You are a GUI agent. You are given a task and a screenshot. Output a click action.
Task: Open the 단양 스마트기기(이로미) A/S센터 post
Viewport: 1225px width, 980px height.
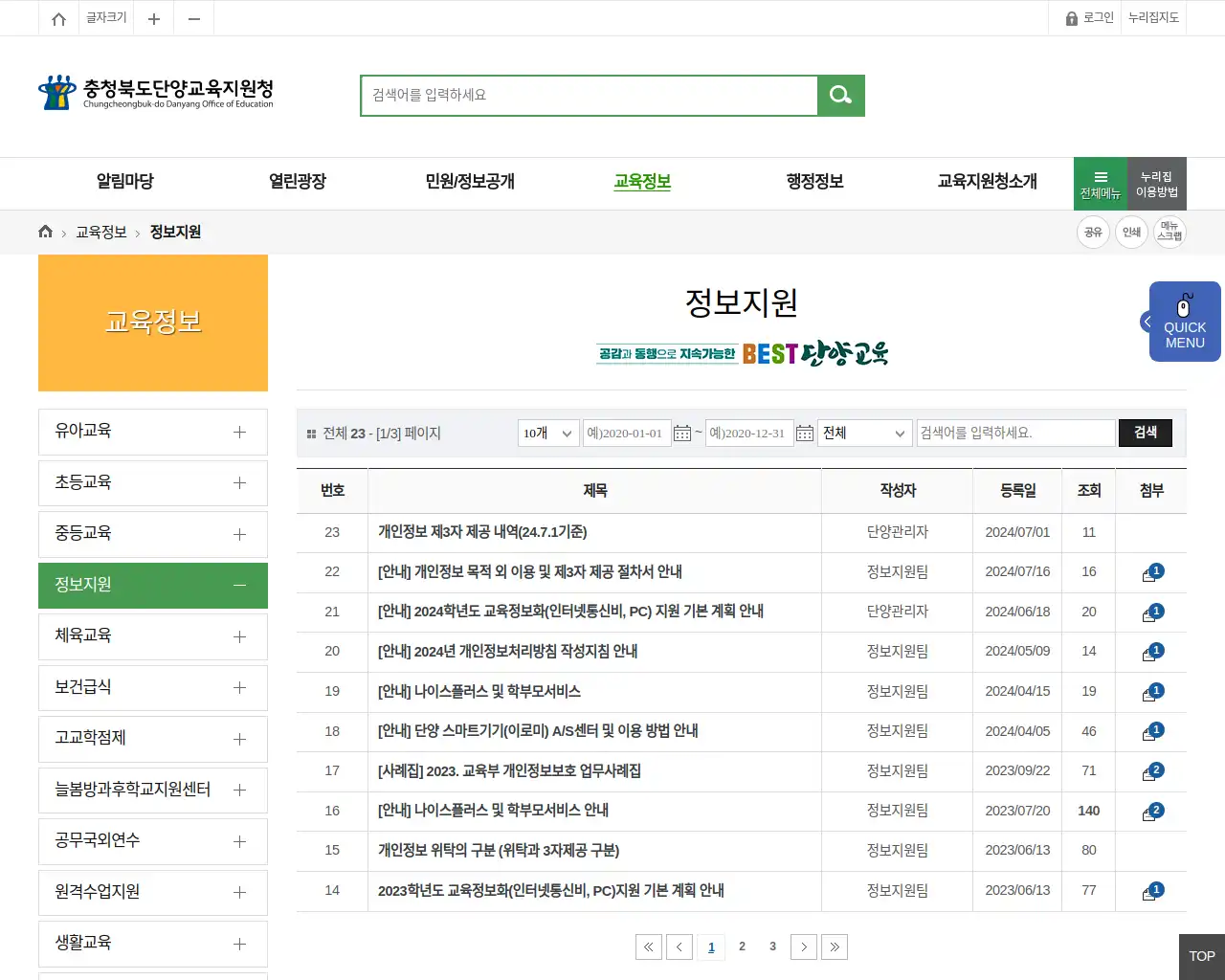(538, 731)
